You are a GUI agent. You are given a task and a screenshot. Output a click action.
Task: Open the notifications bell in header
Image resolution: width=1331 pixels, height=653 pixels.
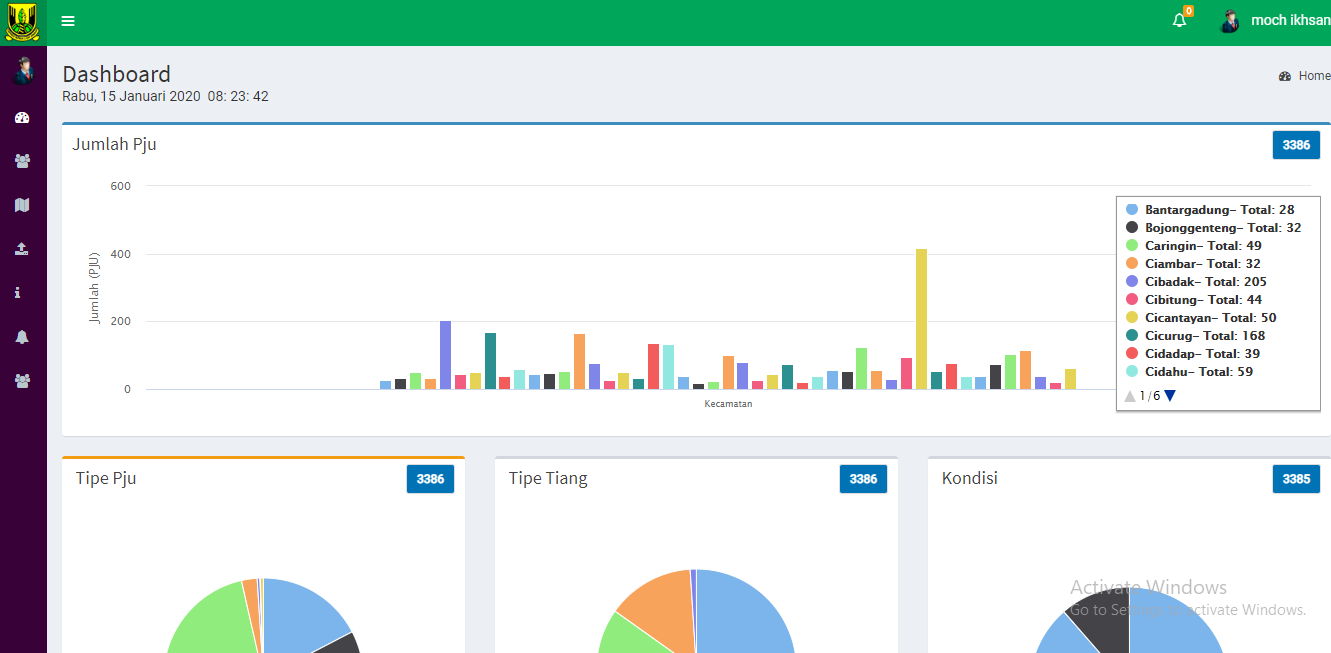[x=1179, y=21]
